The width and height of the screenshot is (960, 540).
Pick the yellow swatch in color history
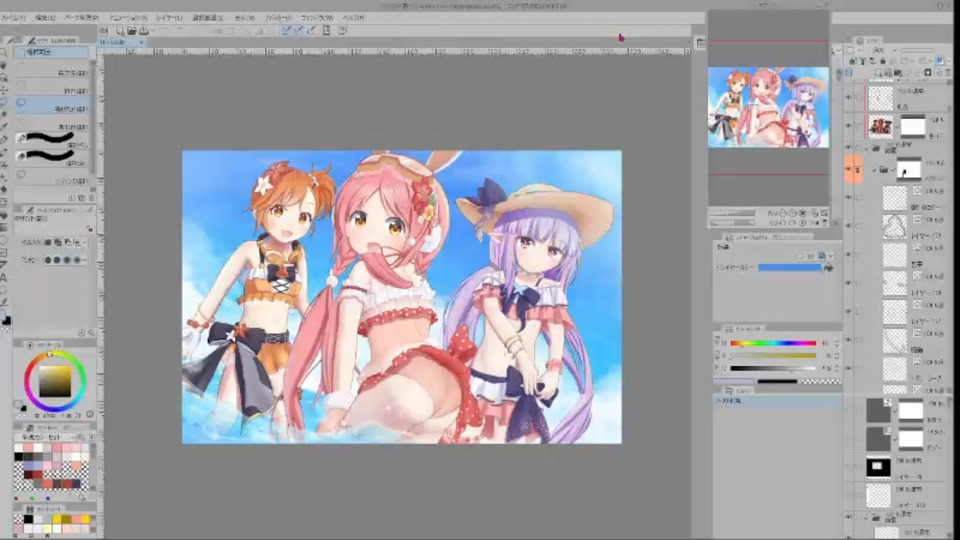click(56, 519)
